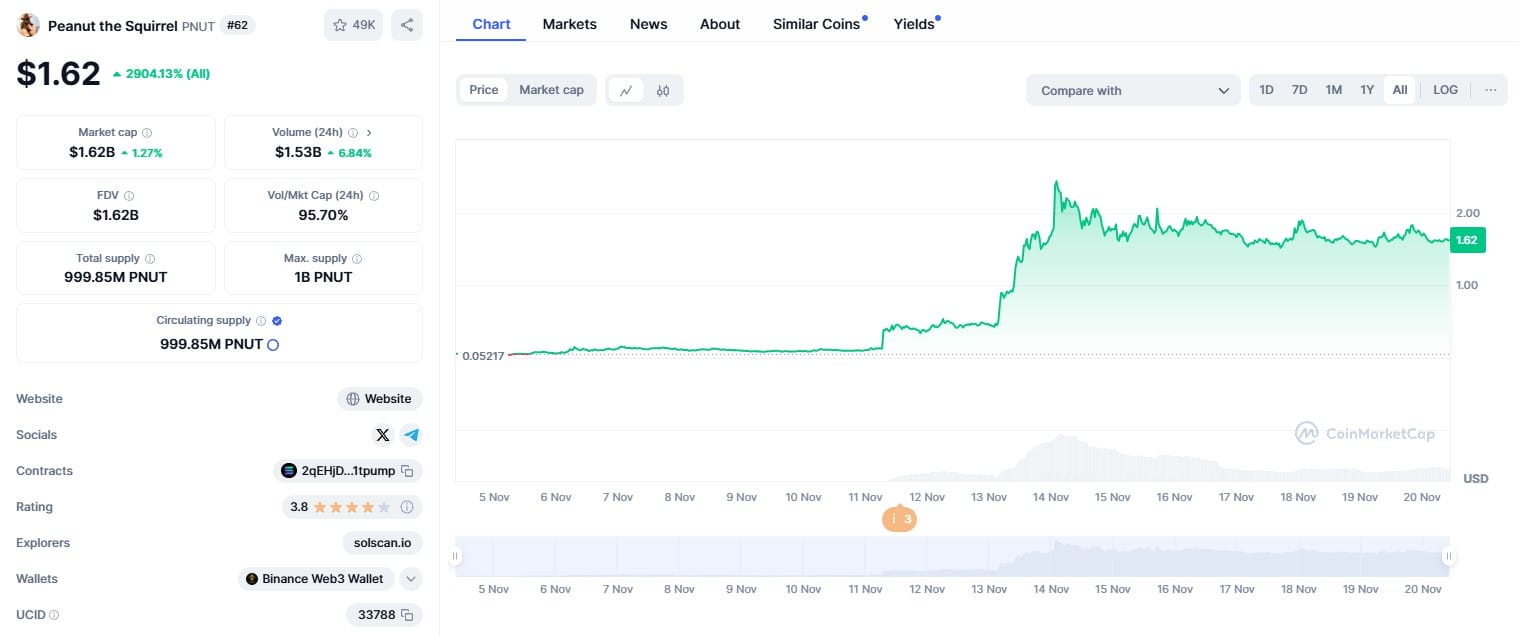Select the candlestick chart icon
The image size is (1519, 636).
pos(663,90)
